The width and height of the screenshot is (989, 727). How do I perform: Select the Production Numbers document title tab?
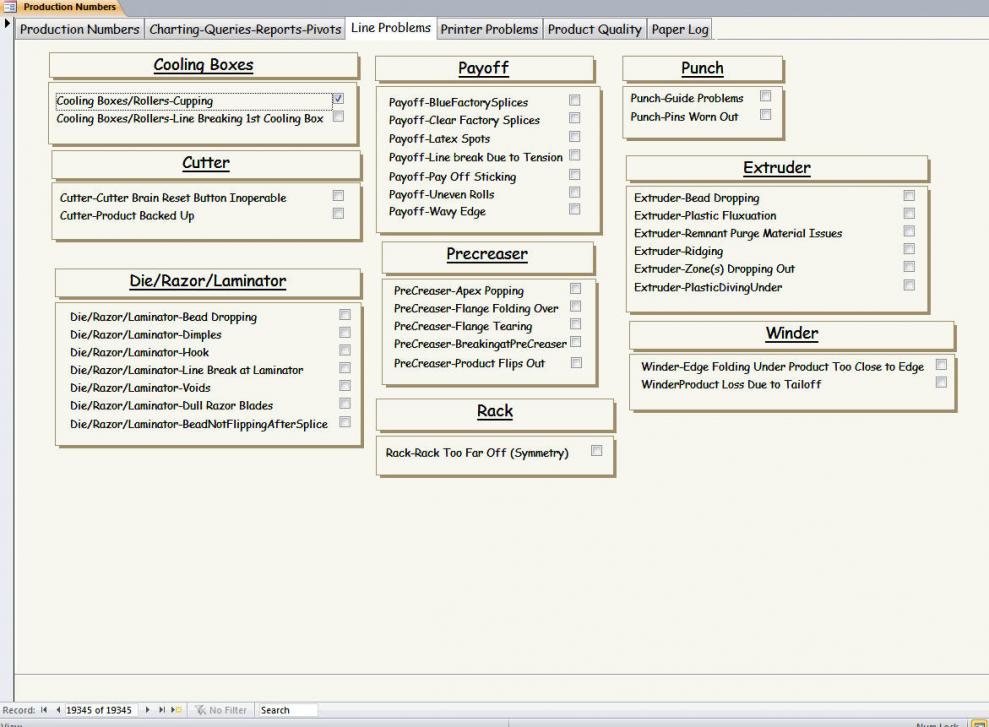click(x=70, y=7)
